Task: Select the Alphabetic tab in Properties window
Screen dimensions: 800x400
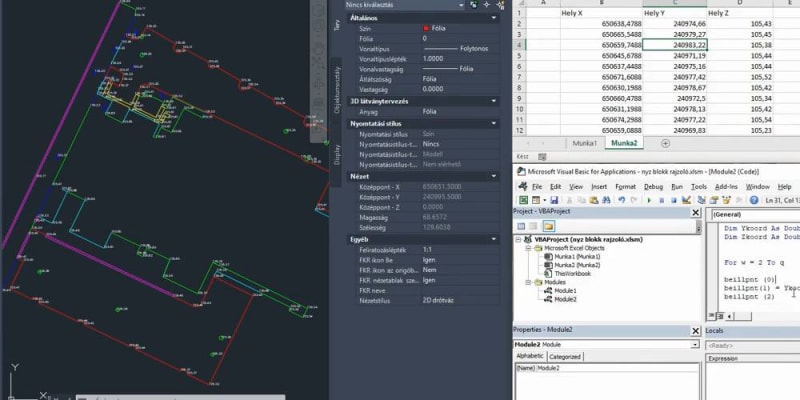Action: [x=530, y=356]
